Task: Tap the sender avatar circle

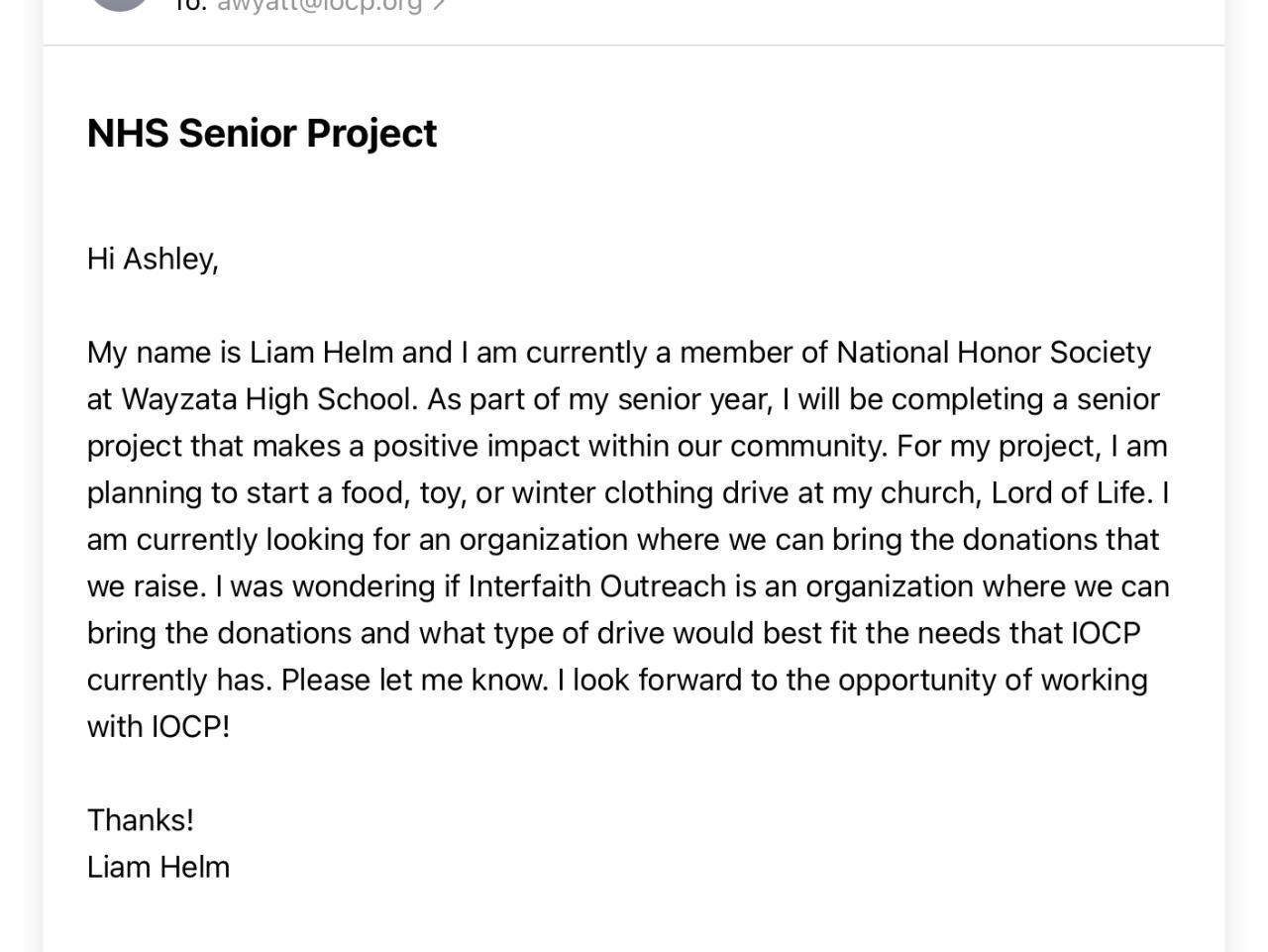Action: (120, 3)
